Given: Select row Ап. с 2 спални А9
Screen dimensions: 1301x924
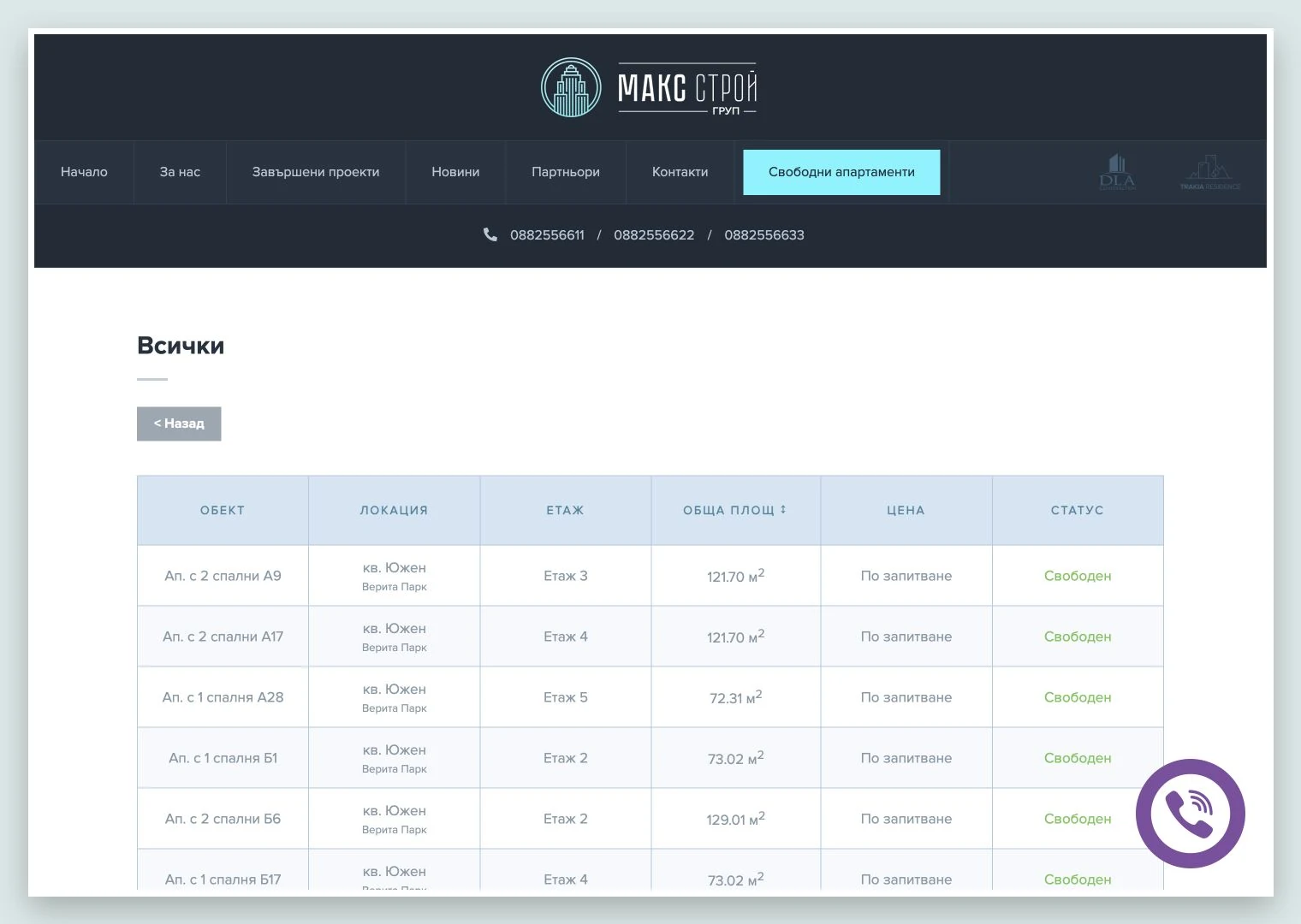Looking at the screenshot, I should [650, 576].
